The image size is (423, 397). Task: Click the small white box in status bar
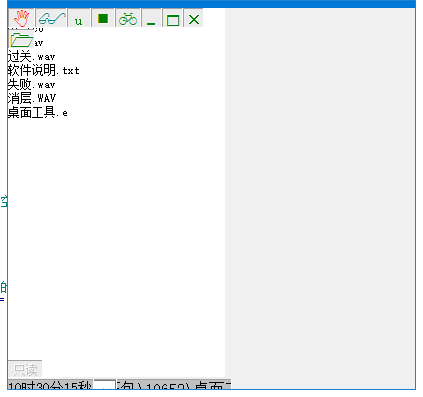tap(104, 384)
